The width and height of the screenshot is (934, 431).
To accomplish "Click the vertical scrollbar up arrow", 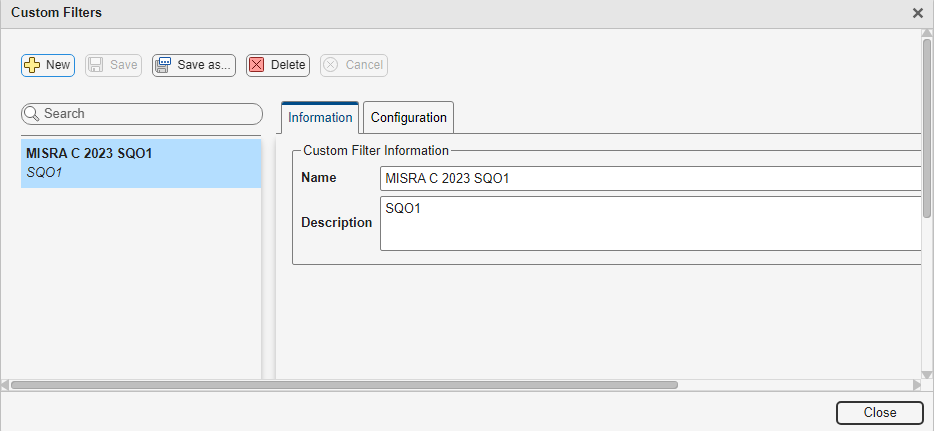I will [x=927, y=33].
